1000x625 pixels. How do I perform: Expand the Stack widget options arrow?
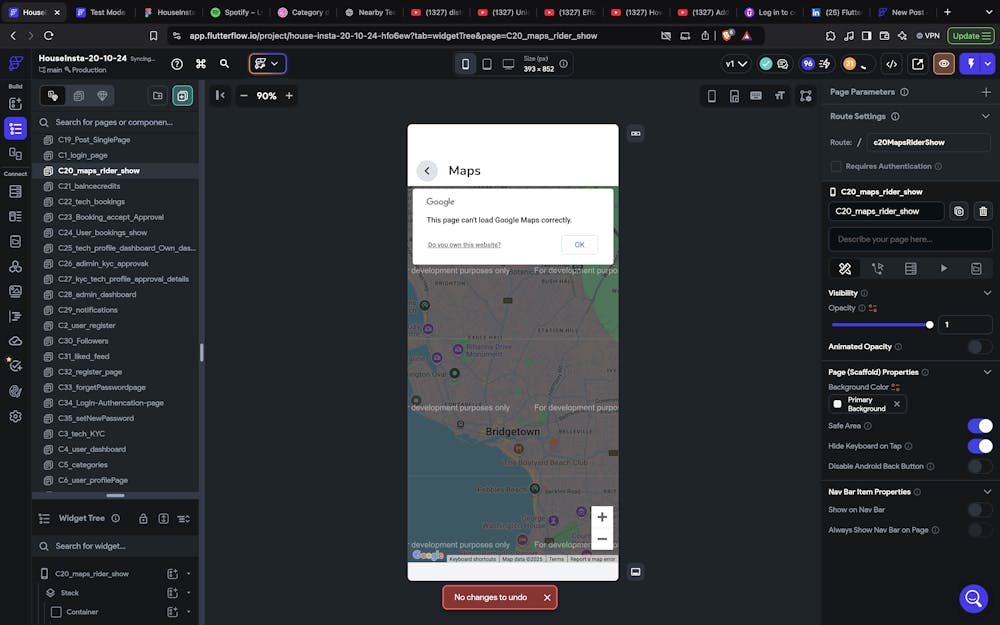coord(188,593)
